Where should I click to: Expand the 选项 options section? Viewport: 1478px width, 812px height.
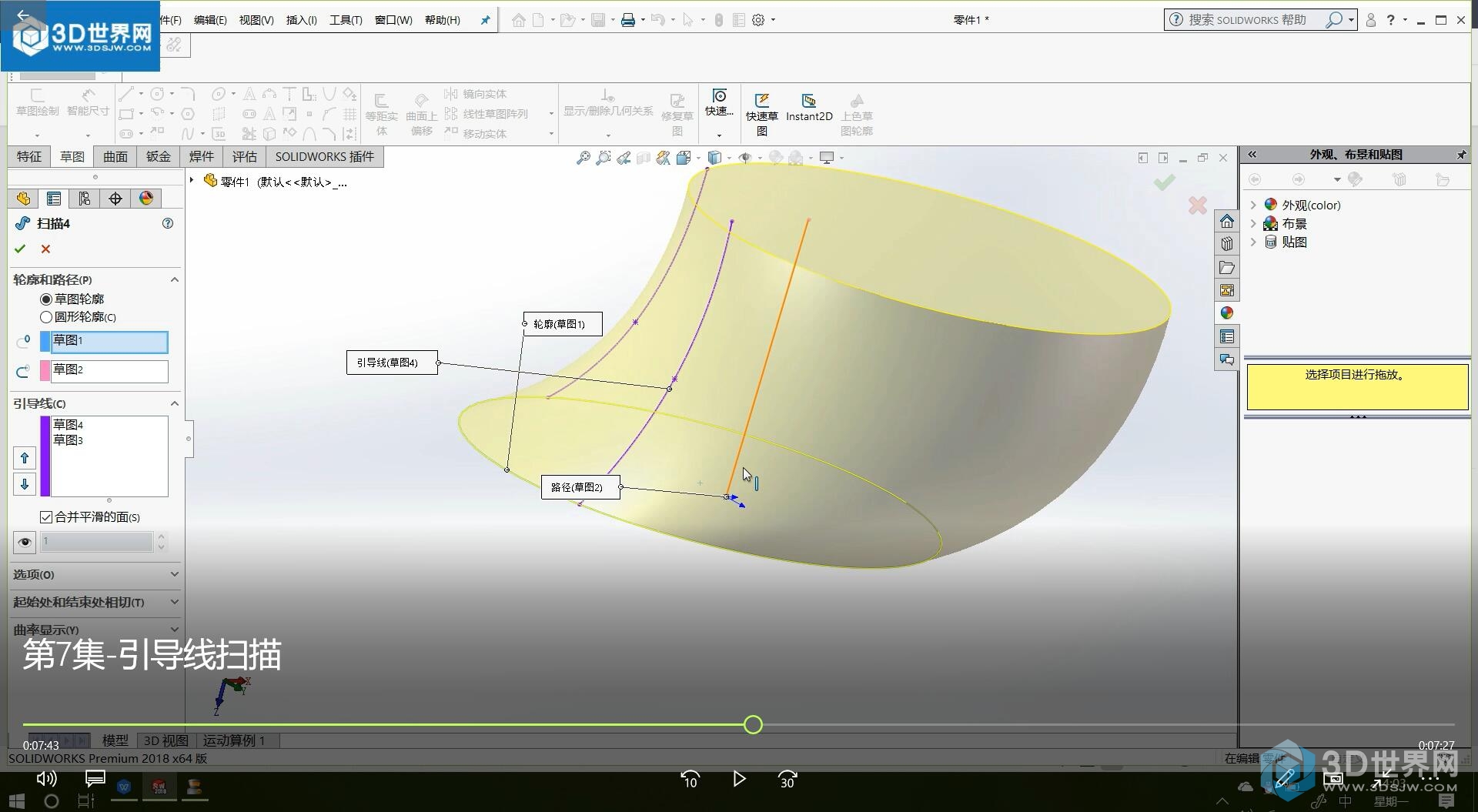click(x=175, y=574)
